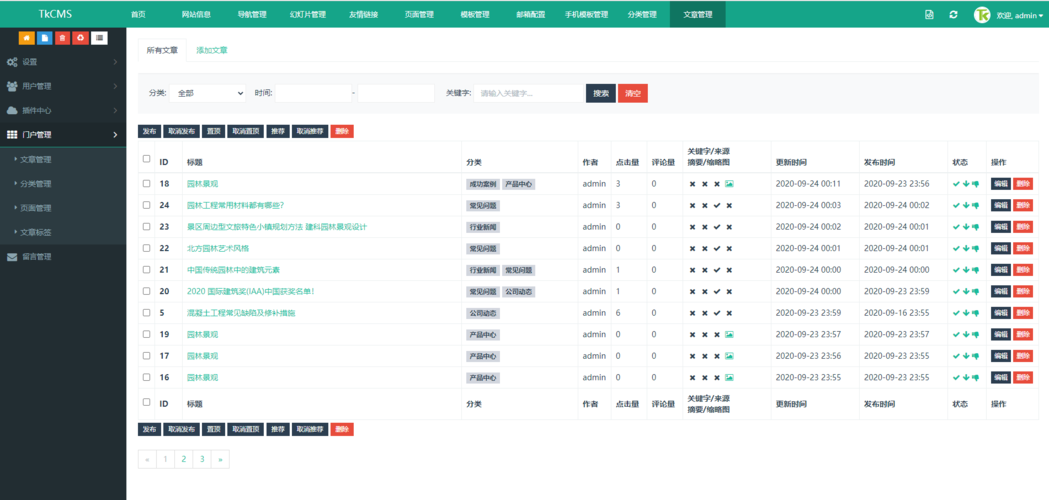Image resolution: width=1049 pixels, height=500 pixels.
Task: Open 模板管理 in the top navigation
Action: (475, 14)
